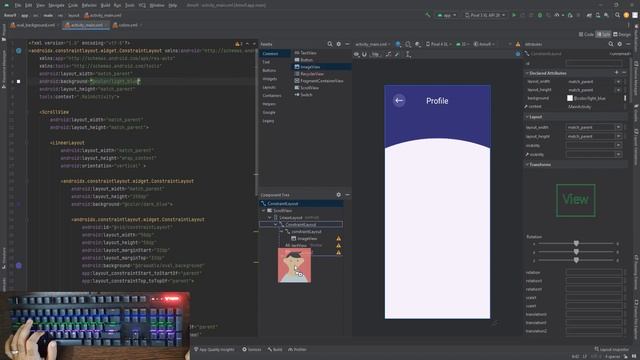Adjust the bottom Rotation z slider
Image resolution: width=640 pixels, height=360 pixels.
point(576,260)
